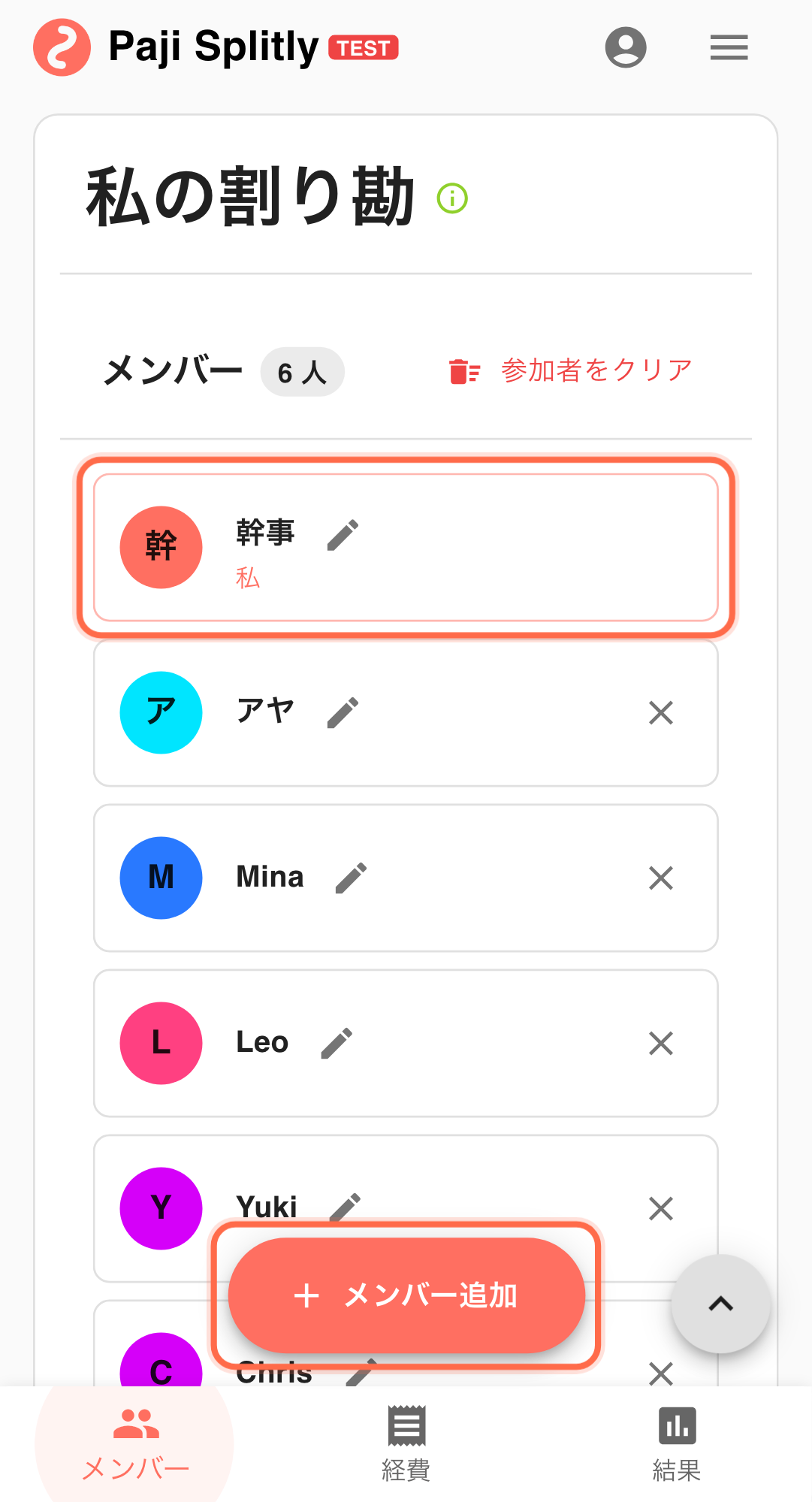Edit the 幹事 member name
812x1502 pixels.
click(x=343, y=535)
